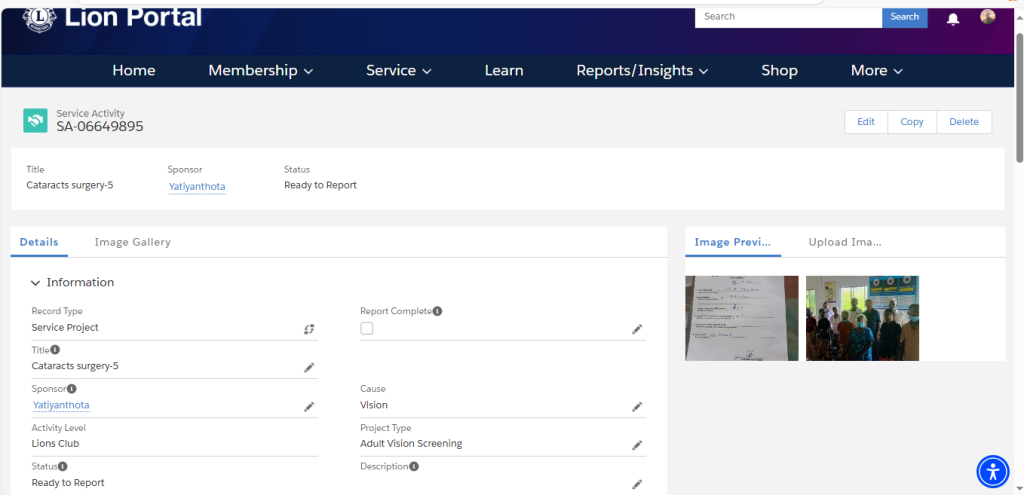This screenshot has width=1024, height=495.
Task: Click the Lions Club logo
Action: pyautogui.click(x=40, y=18)
